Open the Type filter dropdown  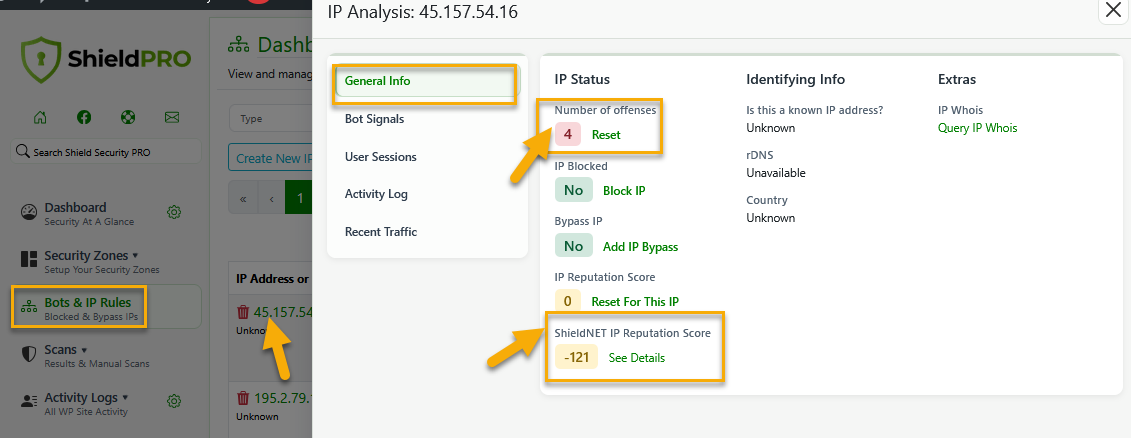pos(270,118)
